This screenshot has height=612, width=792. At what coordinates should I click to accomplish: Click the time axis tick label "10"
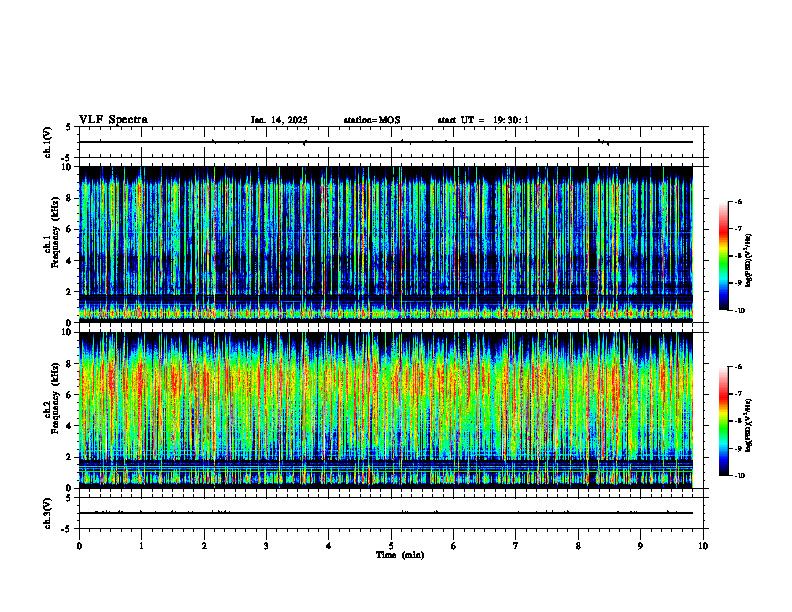tap(703, 546)
